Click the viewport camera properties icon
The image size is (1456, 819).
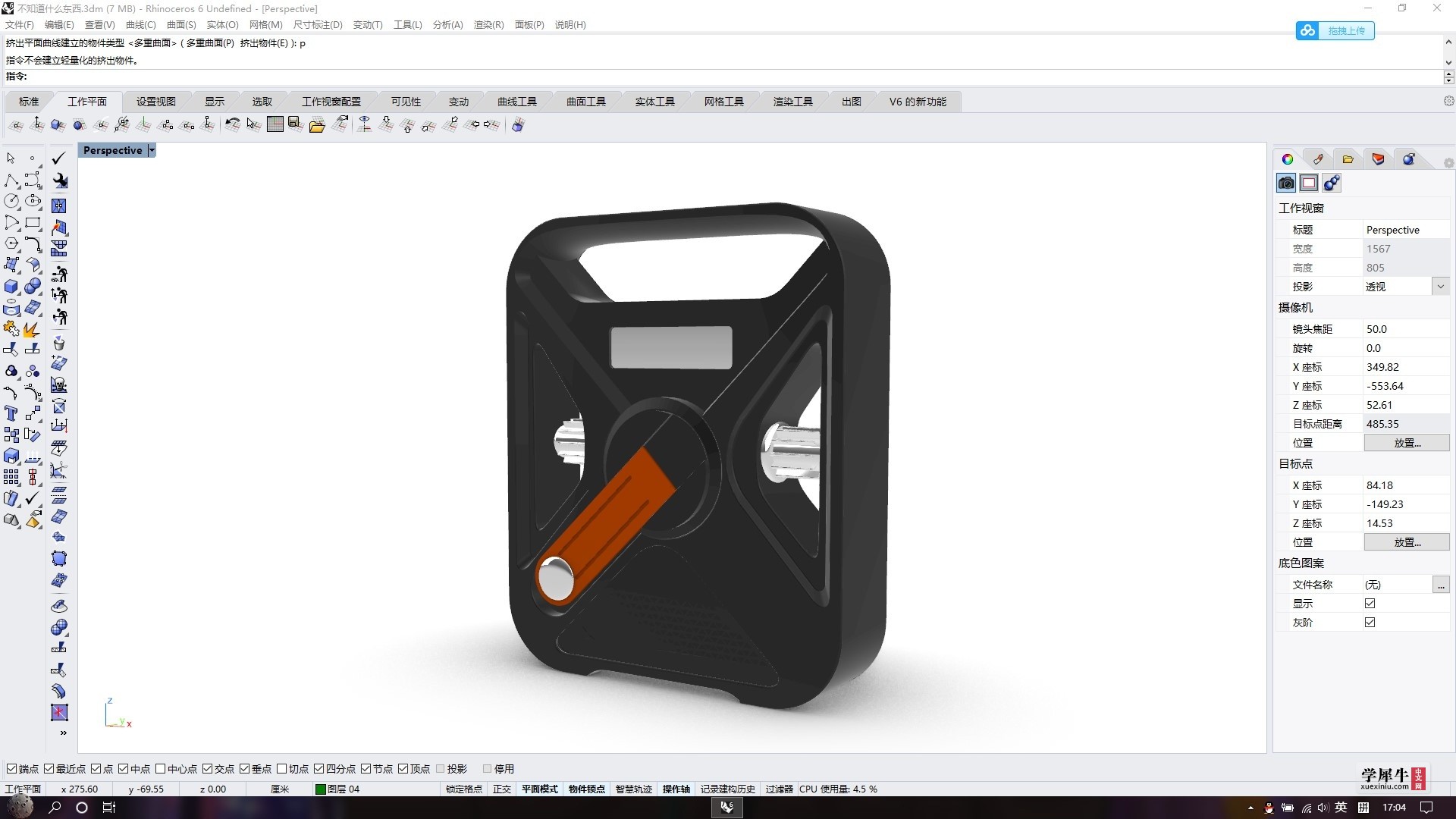pos(1286,183)
